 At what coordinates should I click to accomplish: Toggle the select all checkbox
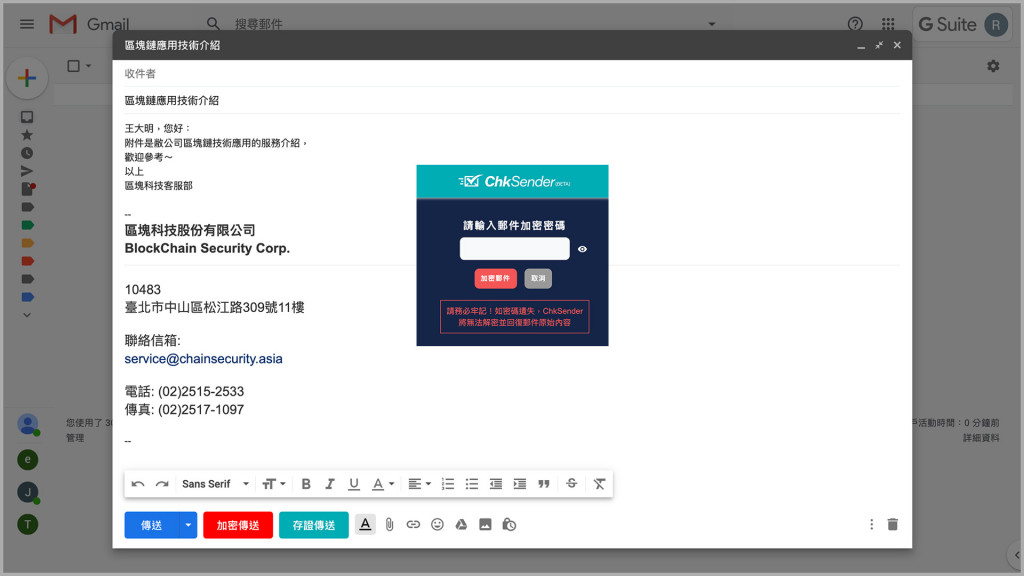pos(74,66)
